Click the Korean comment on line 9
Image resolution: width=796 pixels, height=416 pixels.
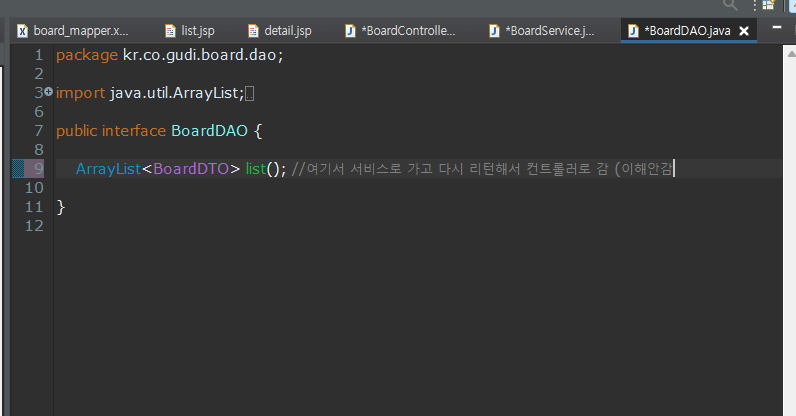tap(482, 169)
